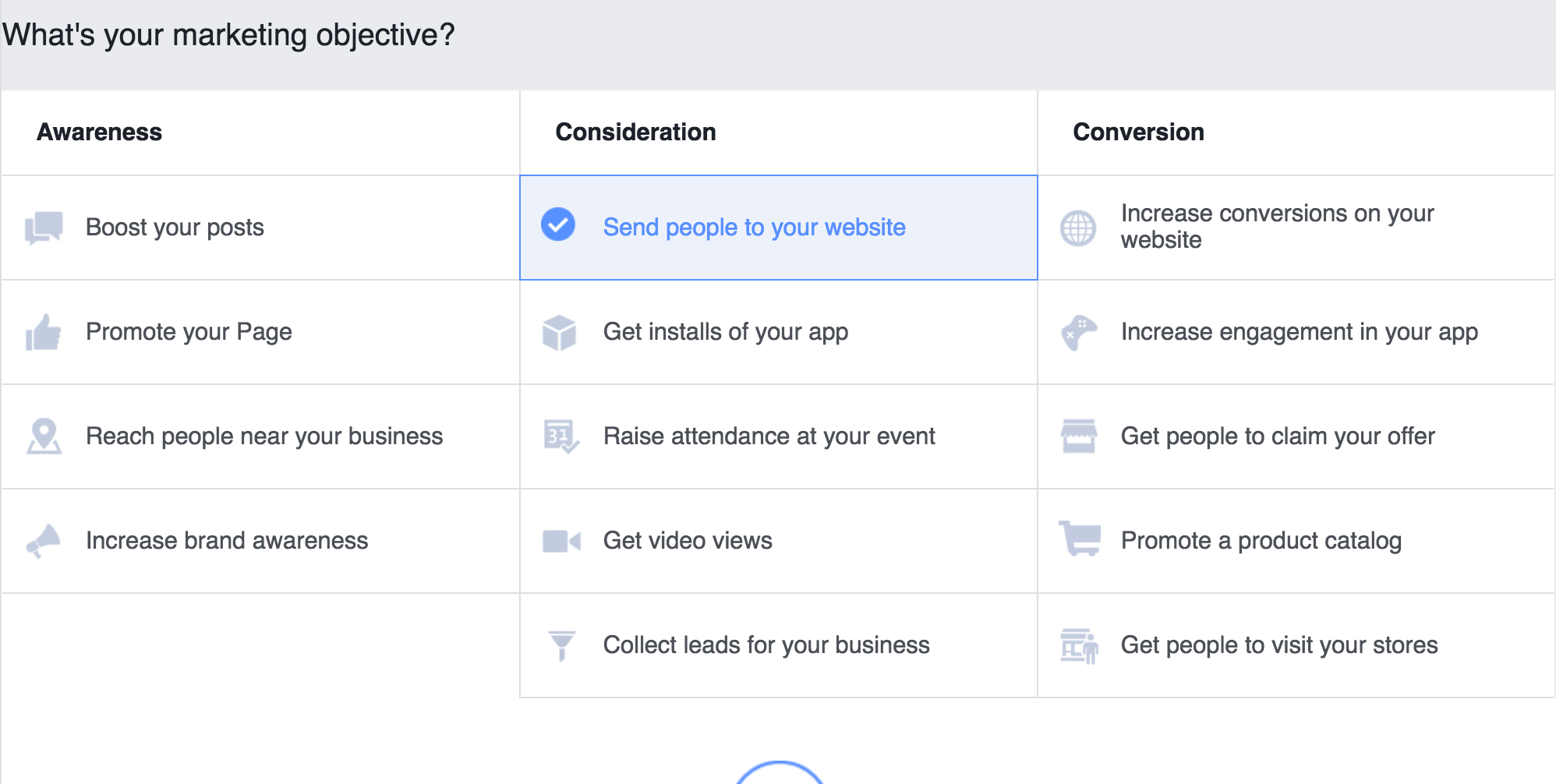Click the Consideration column header
The width and height of the screenshot is (1556, 784).
635,132
